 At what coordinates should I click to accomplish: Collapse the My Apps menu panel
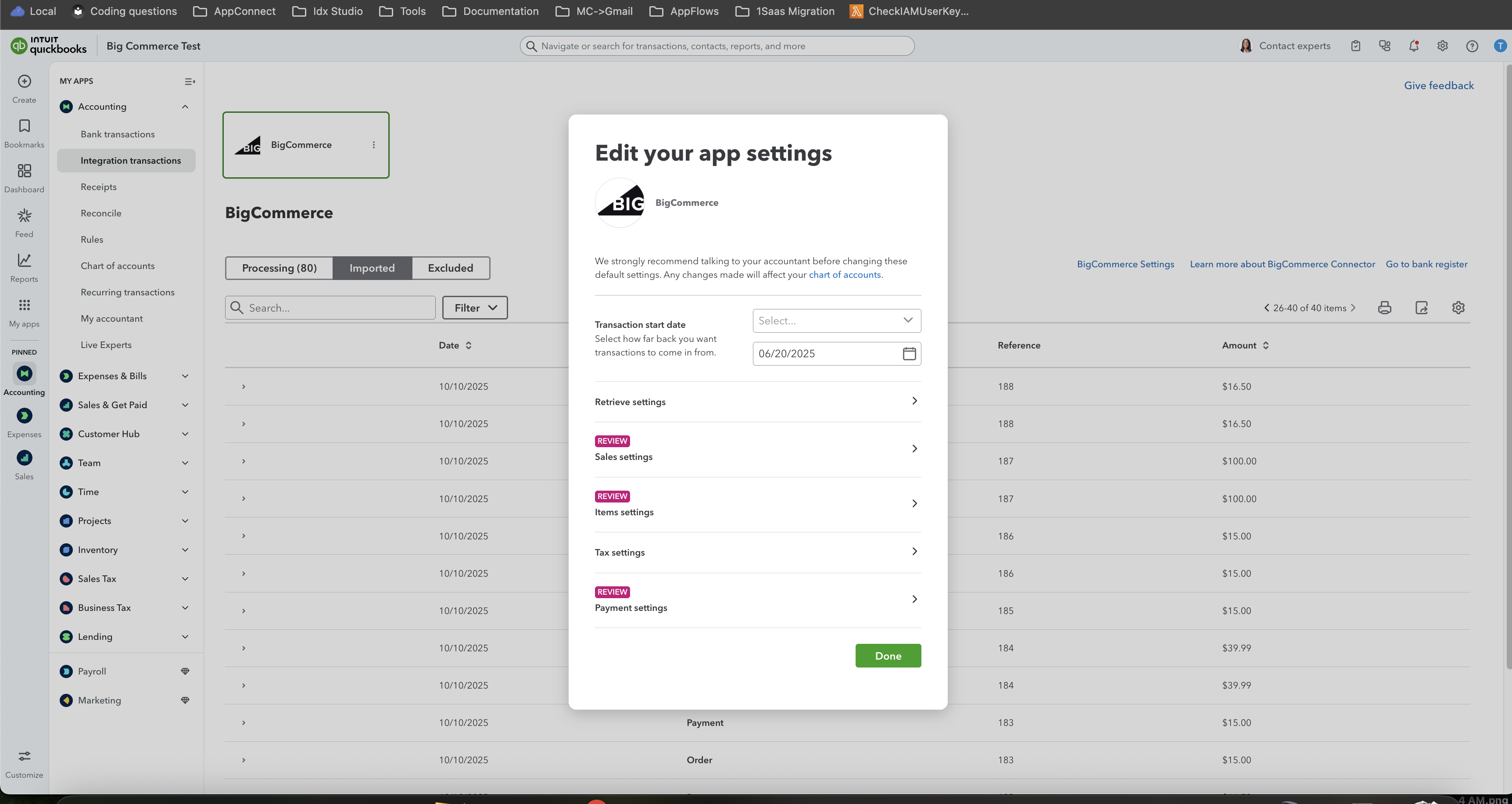point(190,82)
